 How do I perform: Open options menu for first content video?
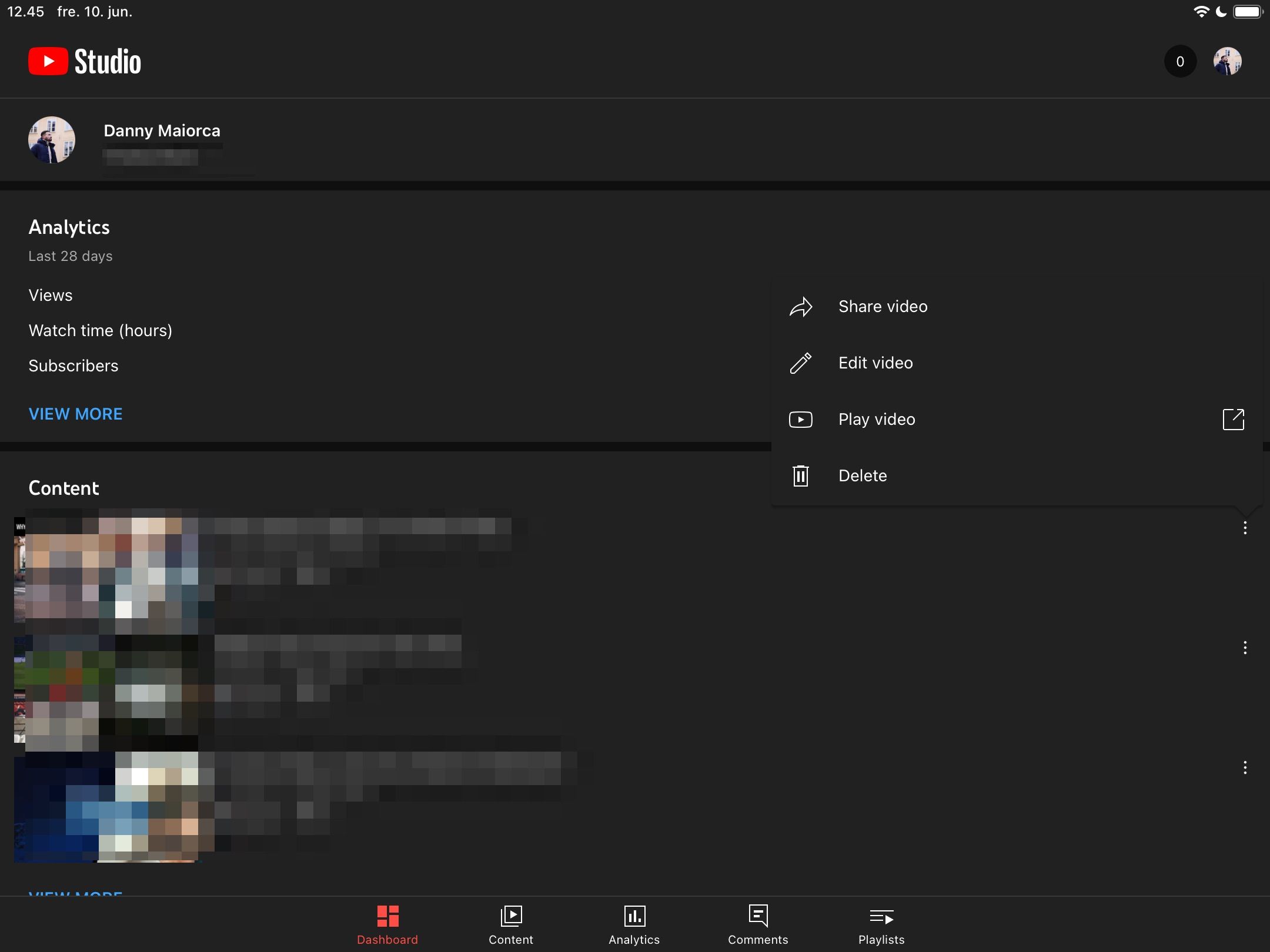[x=1245, y=528]
